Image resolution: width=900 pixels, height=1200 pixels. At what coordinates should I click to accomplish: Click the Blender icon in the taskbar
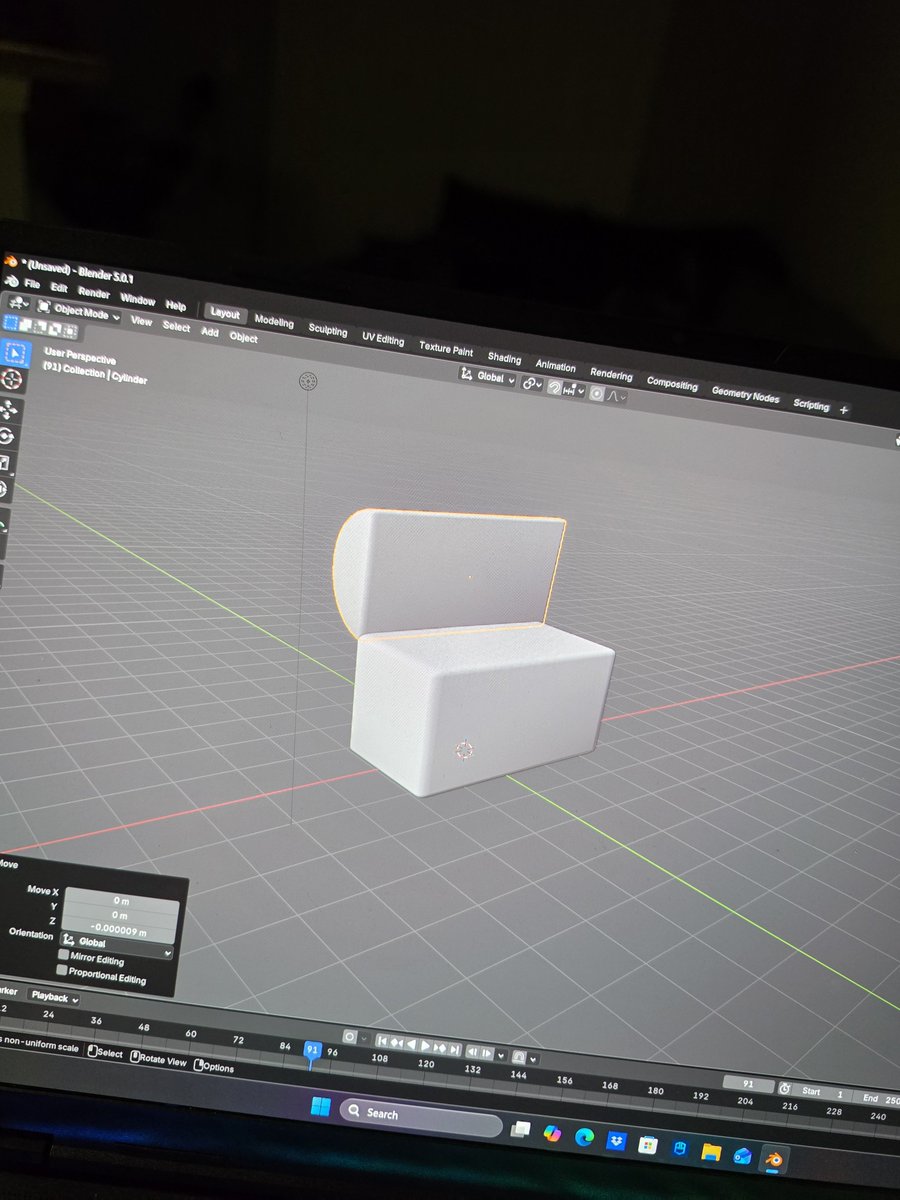774,1159
